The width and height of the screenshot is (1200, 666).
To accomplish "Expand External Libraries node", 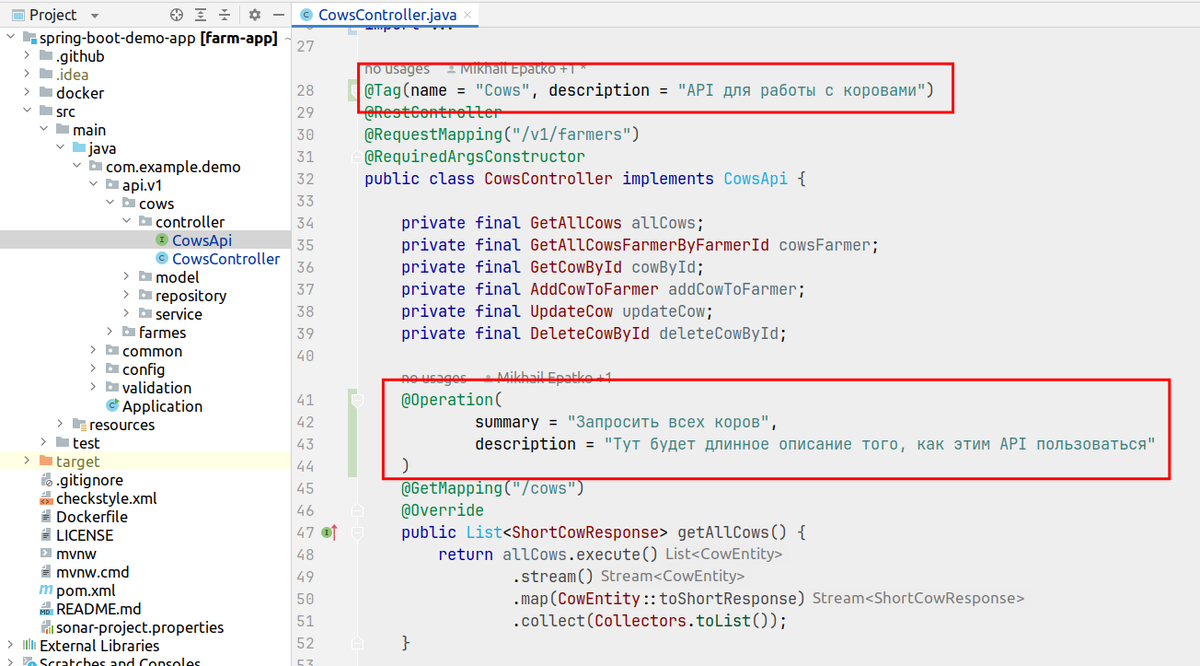I will [x=11, y=646].
